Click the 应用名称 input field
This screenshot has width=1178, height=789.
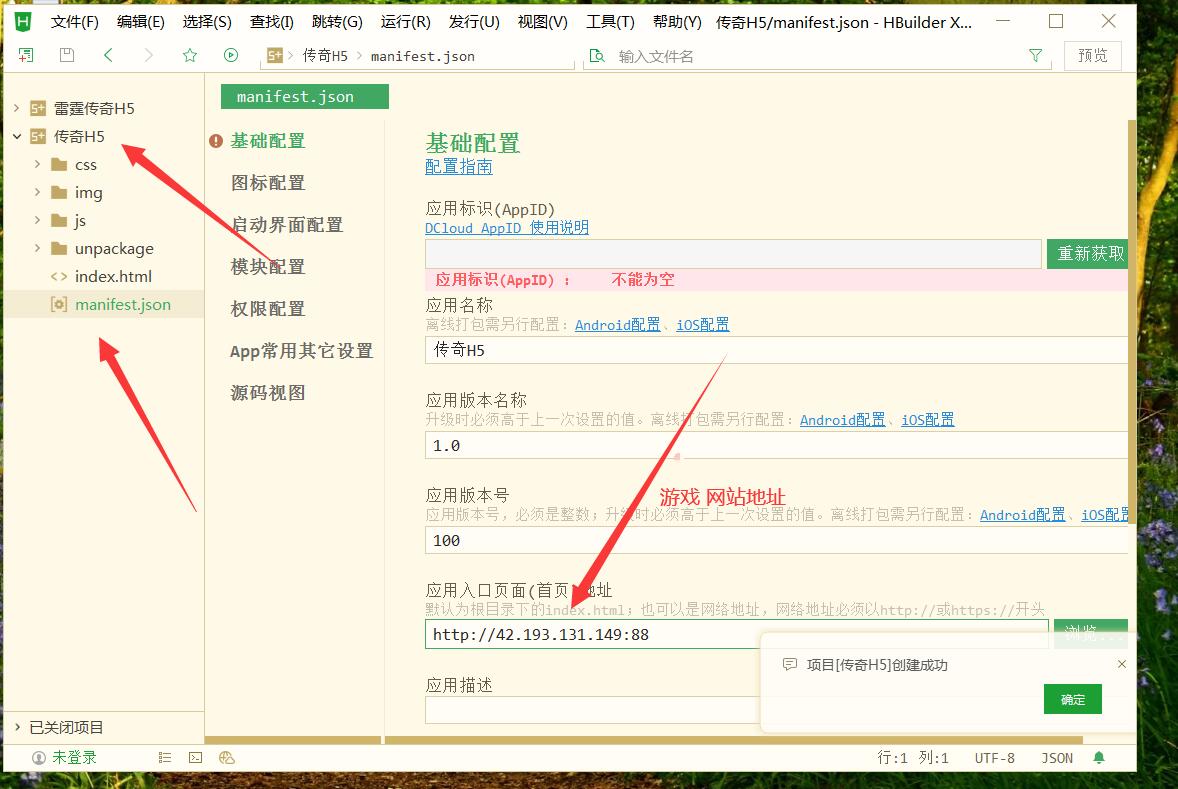(776, 350)
